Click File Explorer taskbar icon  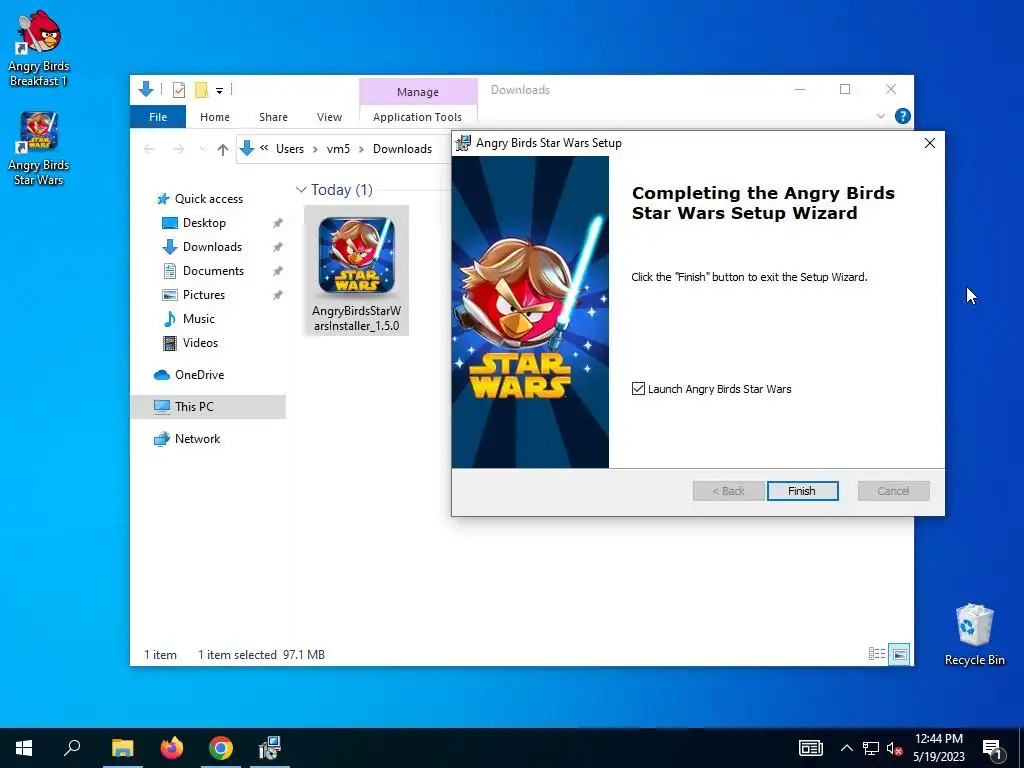122,748
